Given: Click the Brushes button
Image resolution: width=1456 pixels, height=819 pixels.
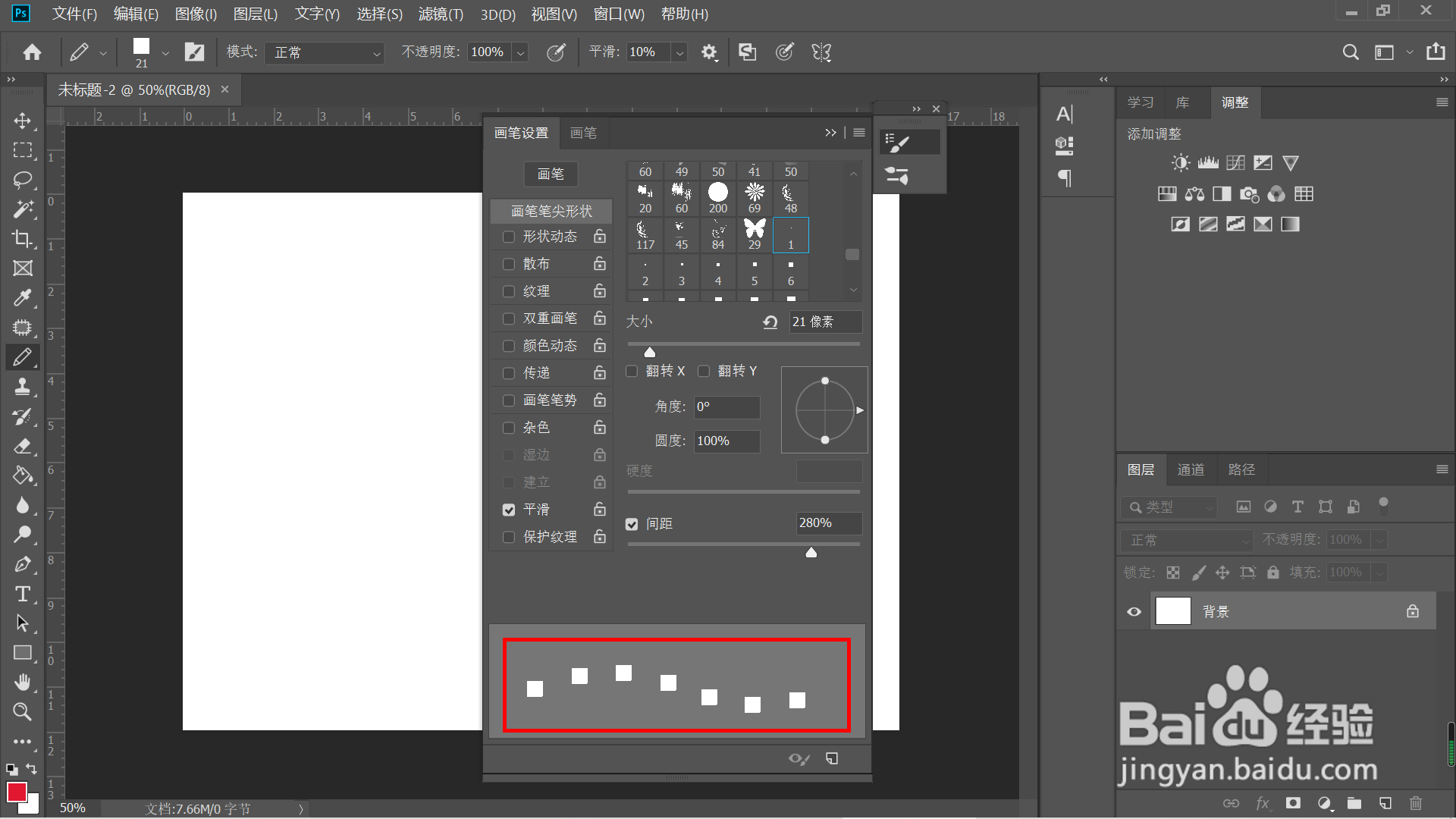Looking at the screenshot, I should coord(551,174).
